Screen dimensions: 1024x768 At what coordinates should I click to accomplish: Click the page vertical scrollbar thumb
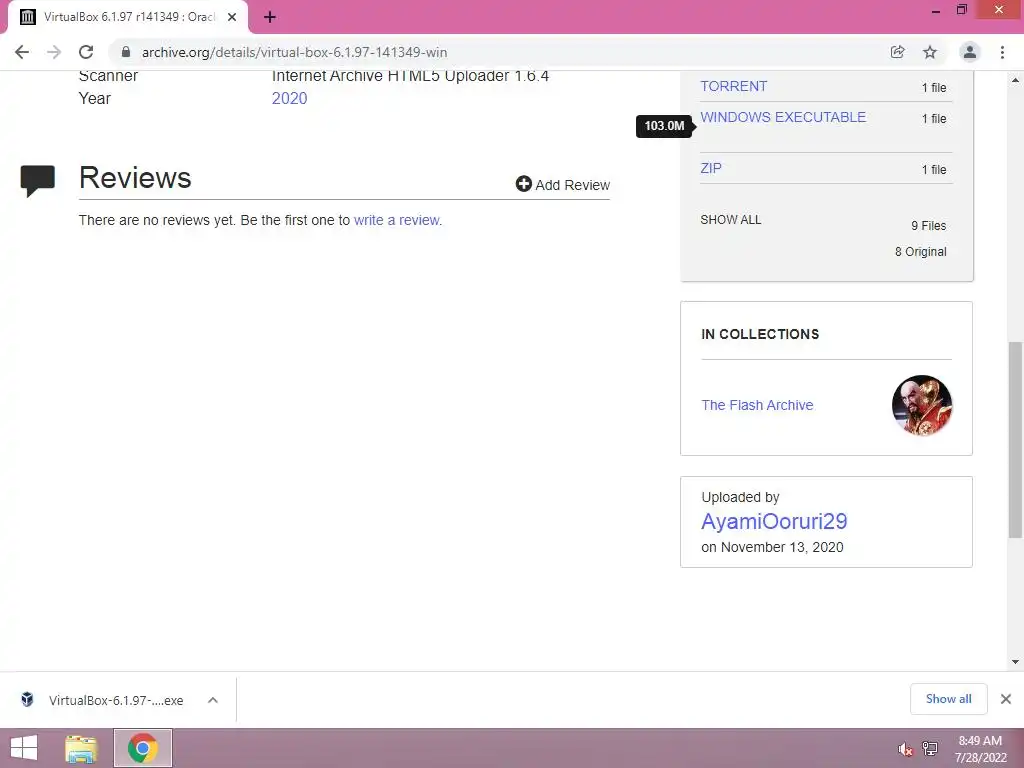tap(1016, 440)
